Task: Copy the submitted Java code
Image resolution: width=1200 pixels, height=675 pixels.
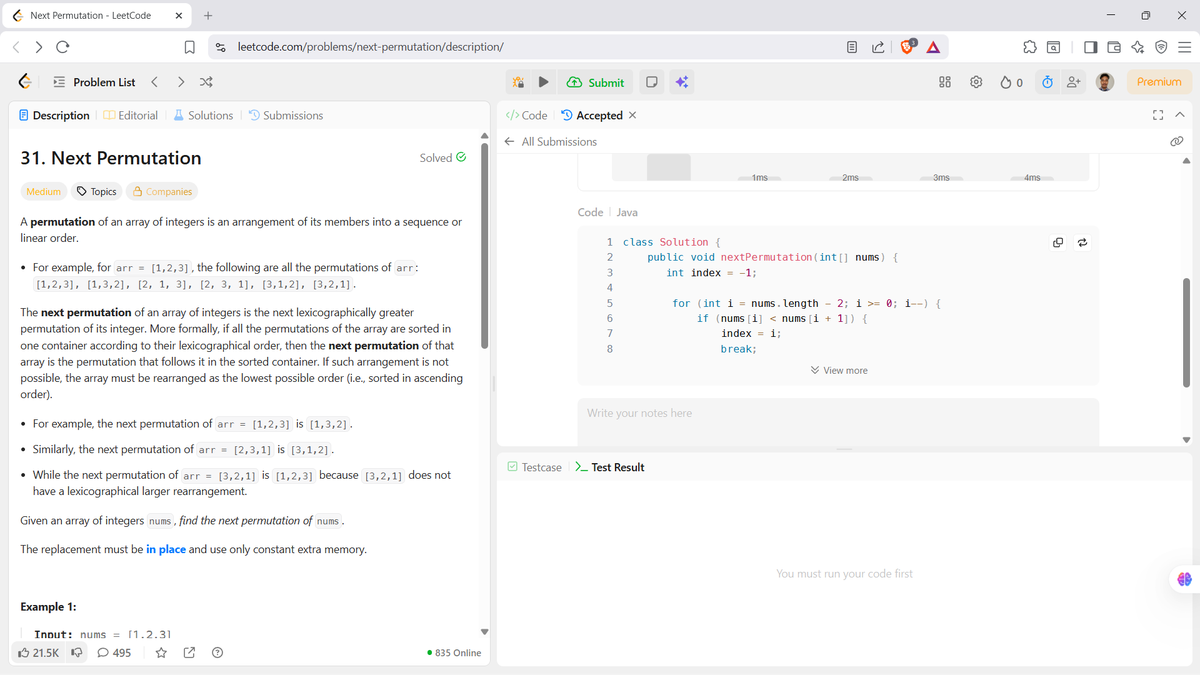Action: pyautogui.click(x=1058, y=242)
